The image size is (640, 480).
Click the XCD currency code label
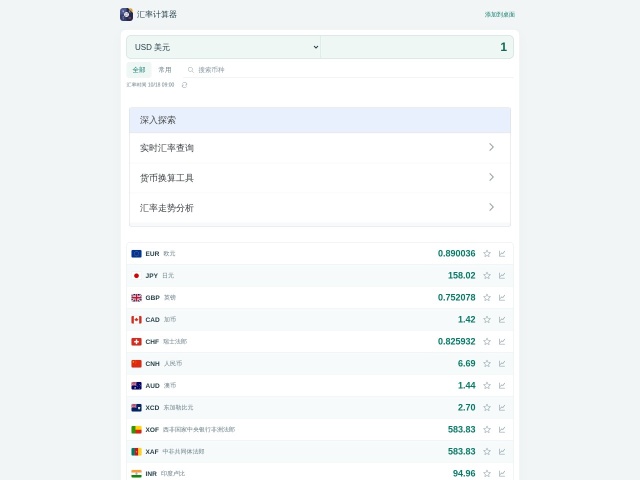coord(152,408)
